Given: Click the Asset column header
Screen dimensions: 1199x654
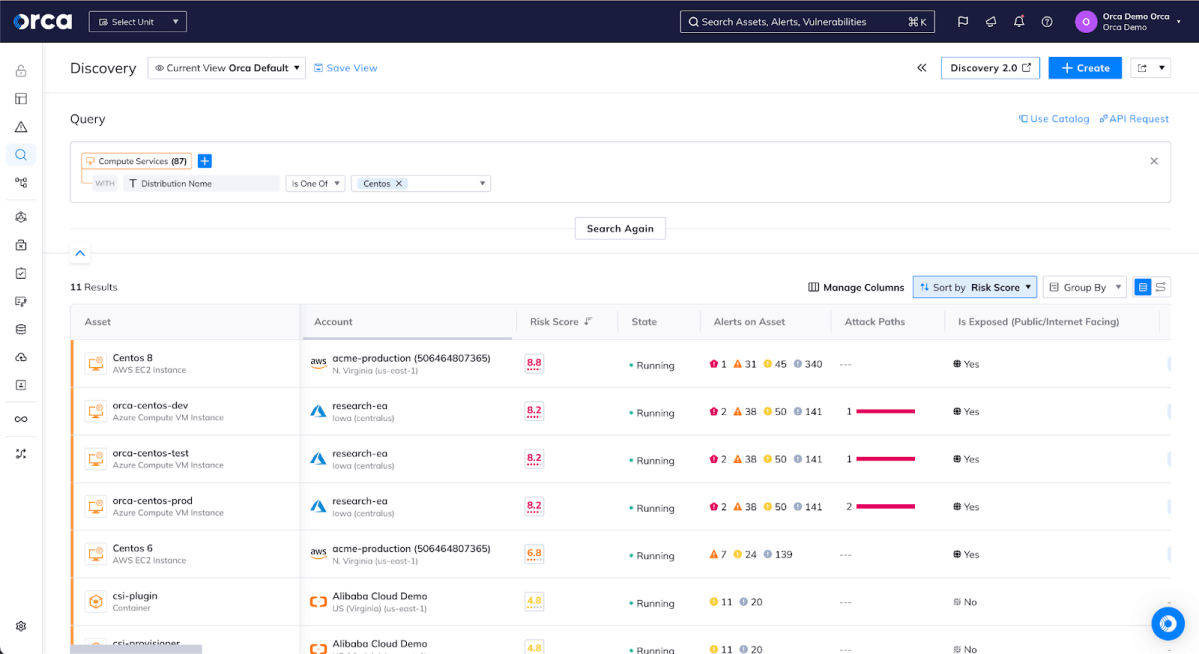Looking at the screenshot, I should [98, 321].
